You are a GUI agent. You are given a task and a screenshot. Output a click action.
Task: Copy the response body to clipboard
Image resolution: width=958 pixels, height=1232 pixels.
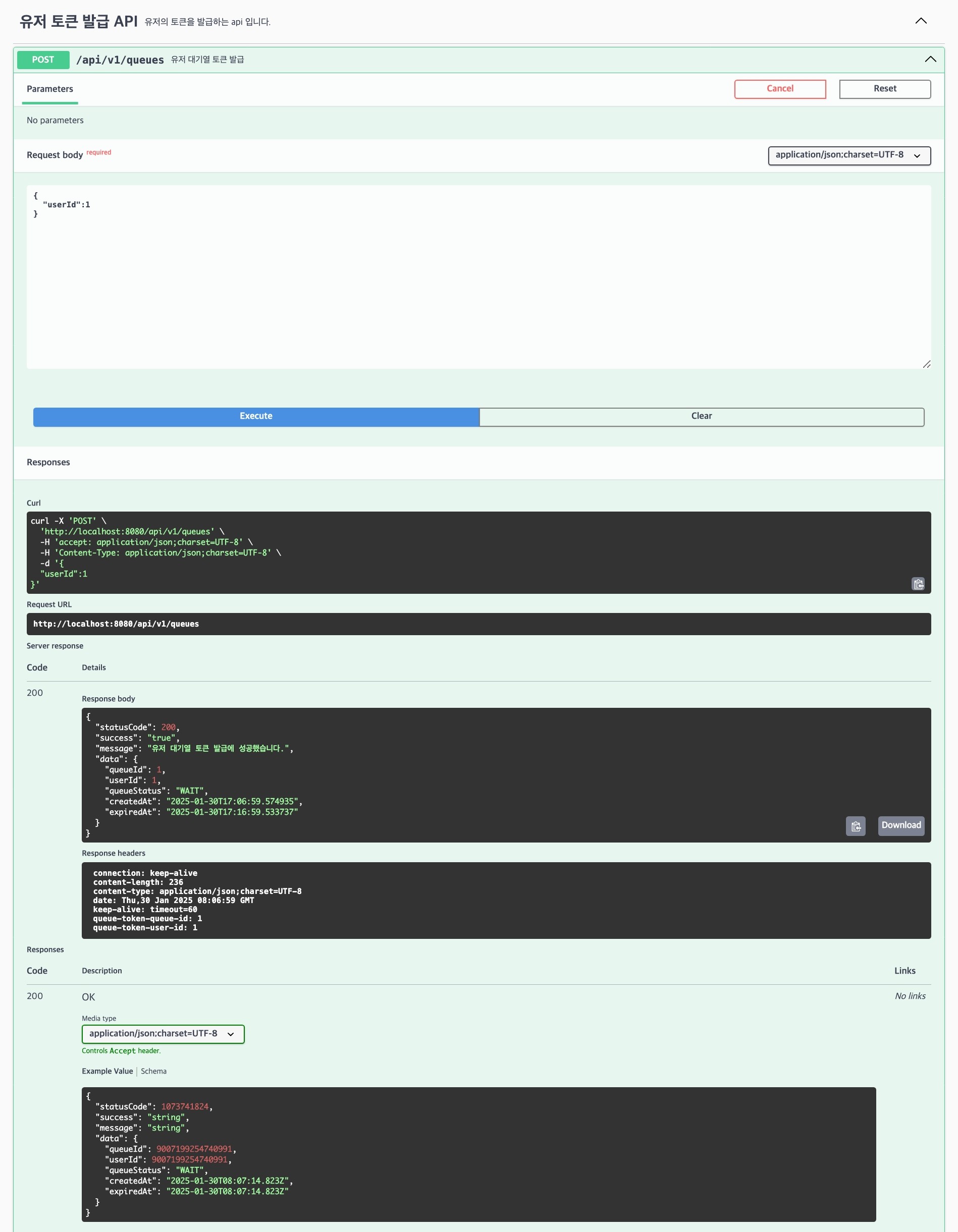click(x=855, y=826)
